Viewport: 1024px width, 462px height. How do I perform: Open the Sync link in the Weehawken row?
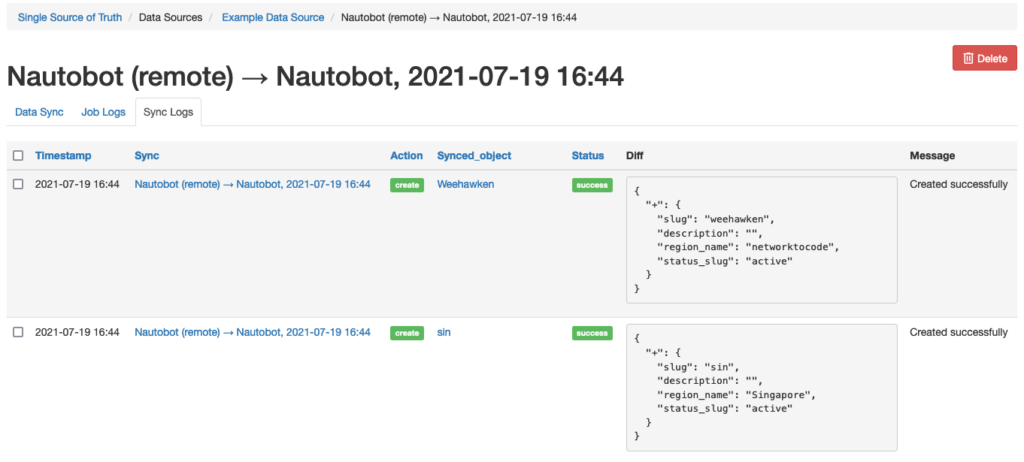click(x=253, y=184)
